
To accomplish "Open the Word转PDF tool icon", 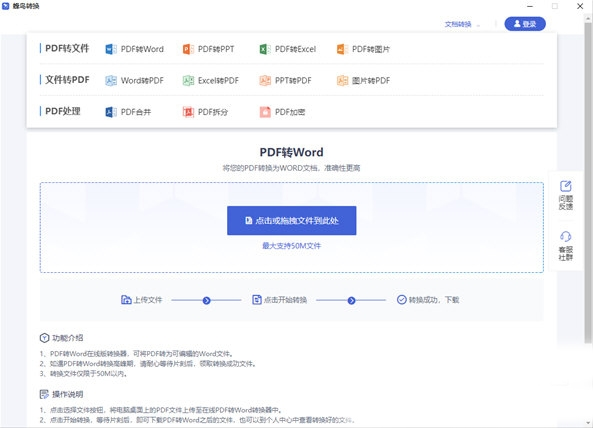I will point(111,81).
